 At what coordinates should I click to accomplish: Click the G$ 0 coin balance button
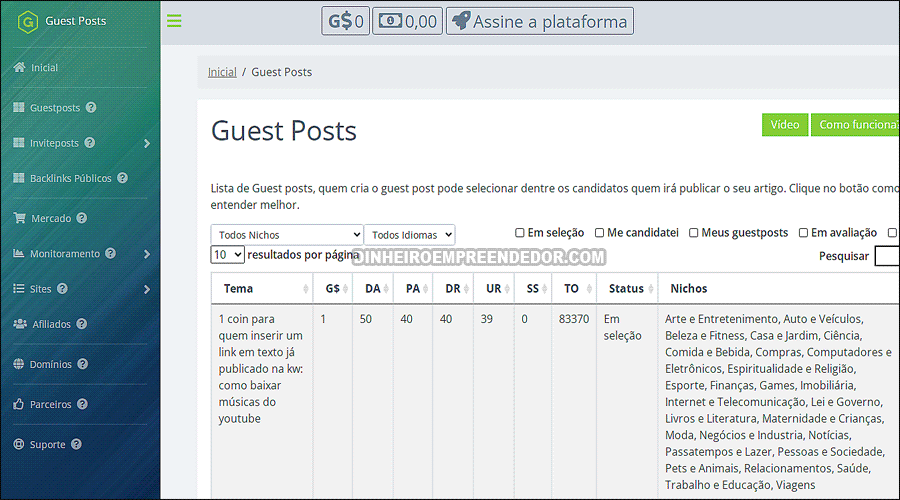click(x=345, y=21)
